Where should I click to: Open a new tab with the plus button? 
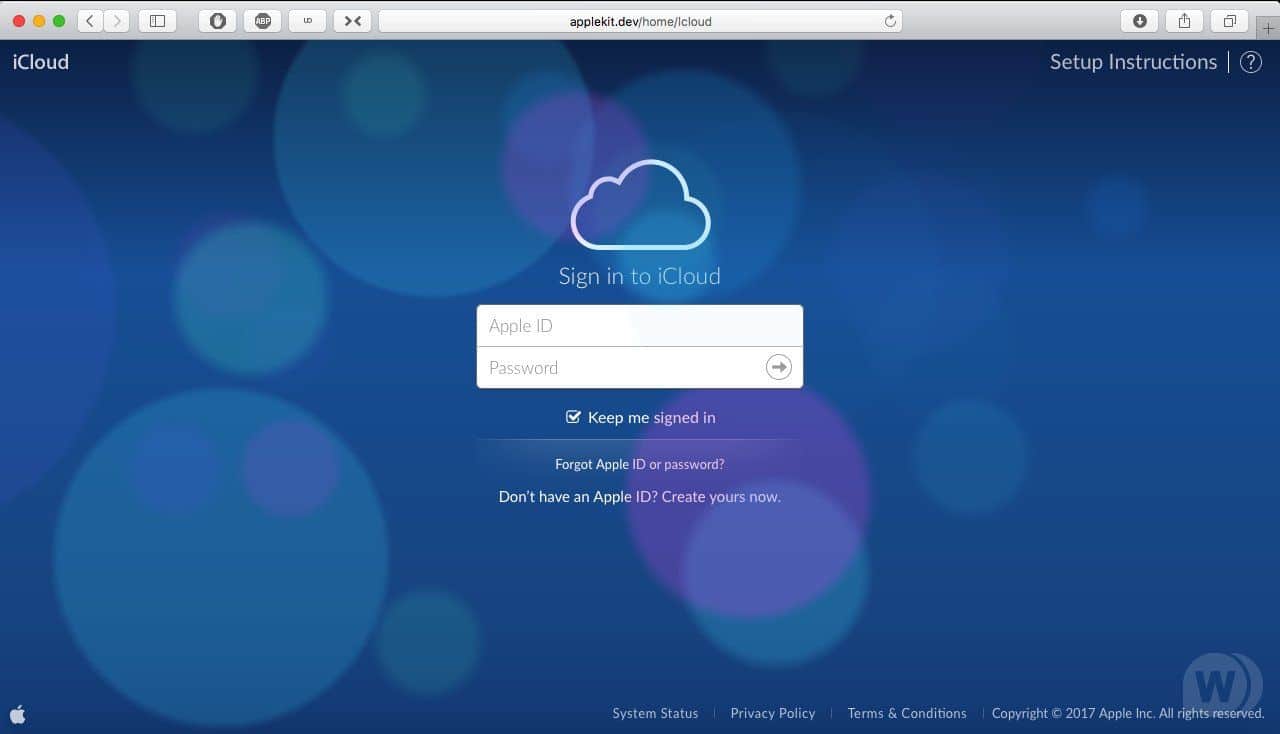coord(1268,28)
